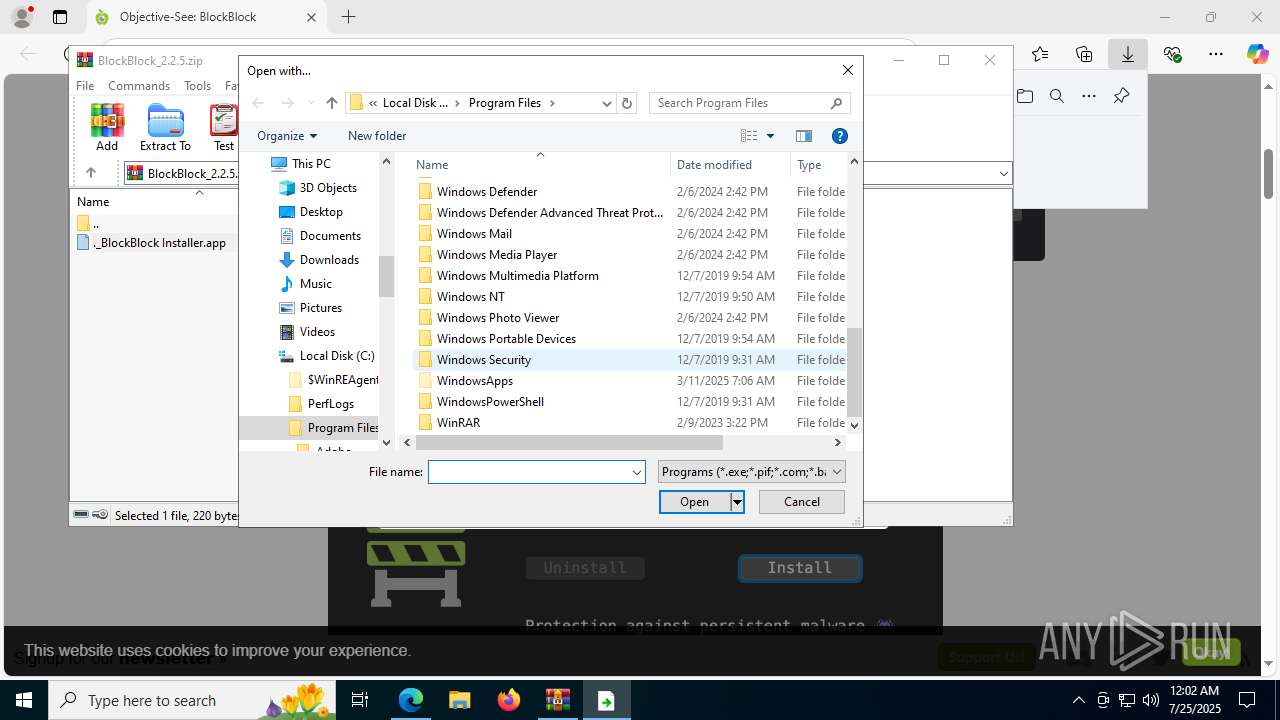Viewport: 1280px width, 720px height.
Task: Select Objective-See: BlockBlock browser tab
Action: tap(205, 17)
